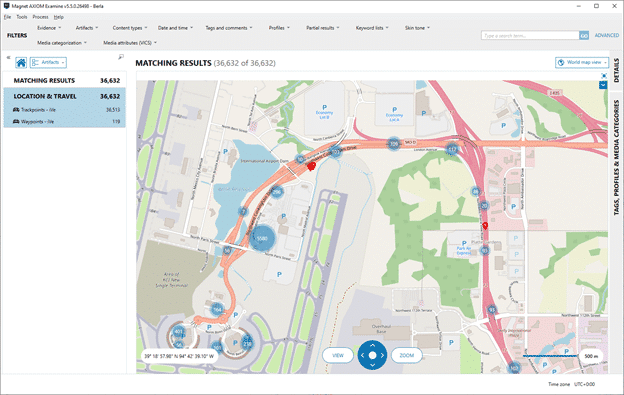
Task: Open ADVANCED search link
Action: (x=607, y=35)
